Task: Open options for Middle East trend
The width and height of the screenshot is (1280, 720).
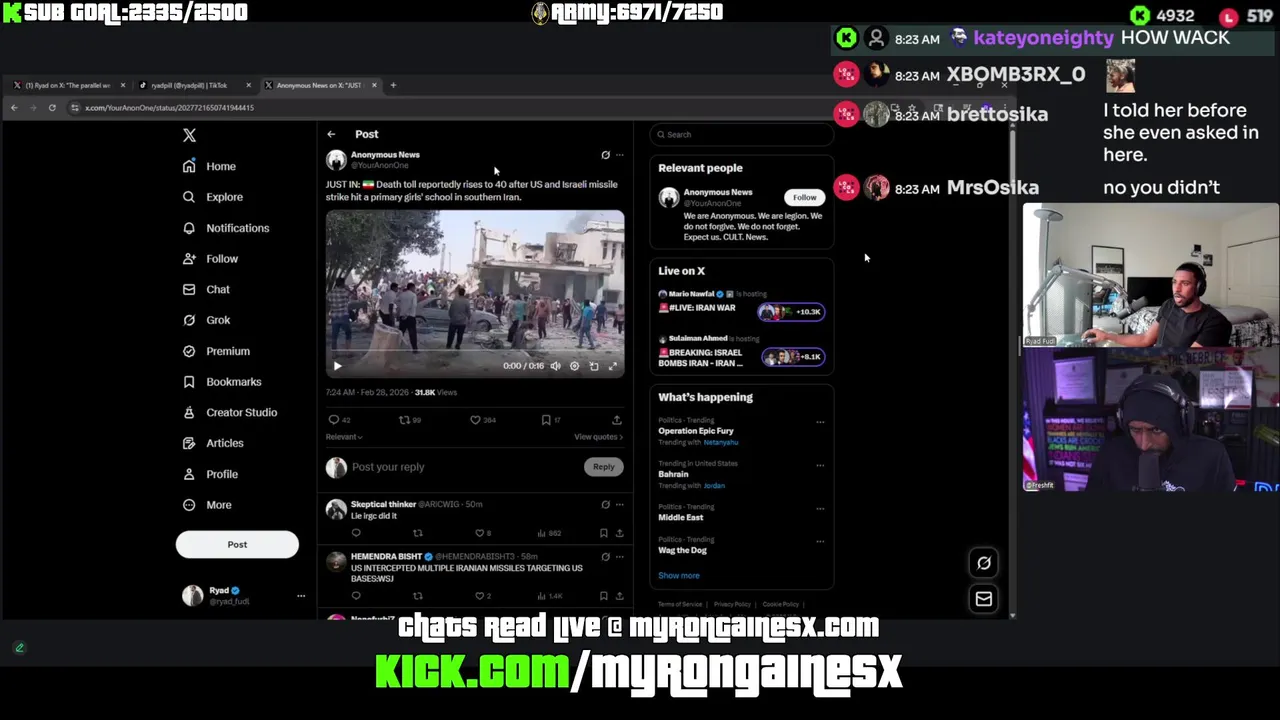Action: (x=820, y=508)
